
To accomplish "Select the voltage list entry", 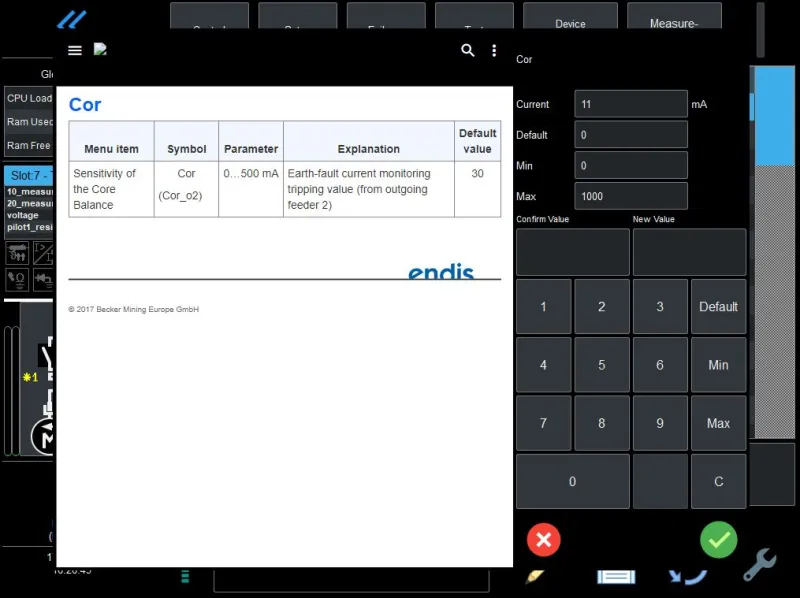I will pos(23,215).
